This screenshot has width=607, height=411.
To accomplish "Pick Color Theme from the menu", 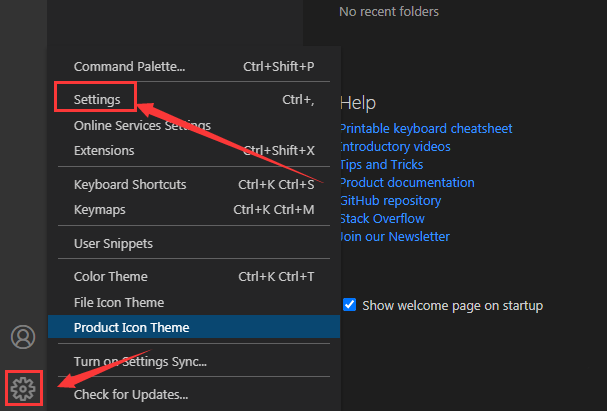I will click(x=110, y=277).
